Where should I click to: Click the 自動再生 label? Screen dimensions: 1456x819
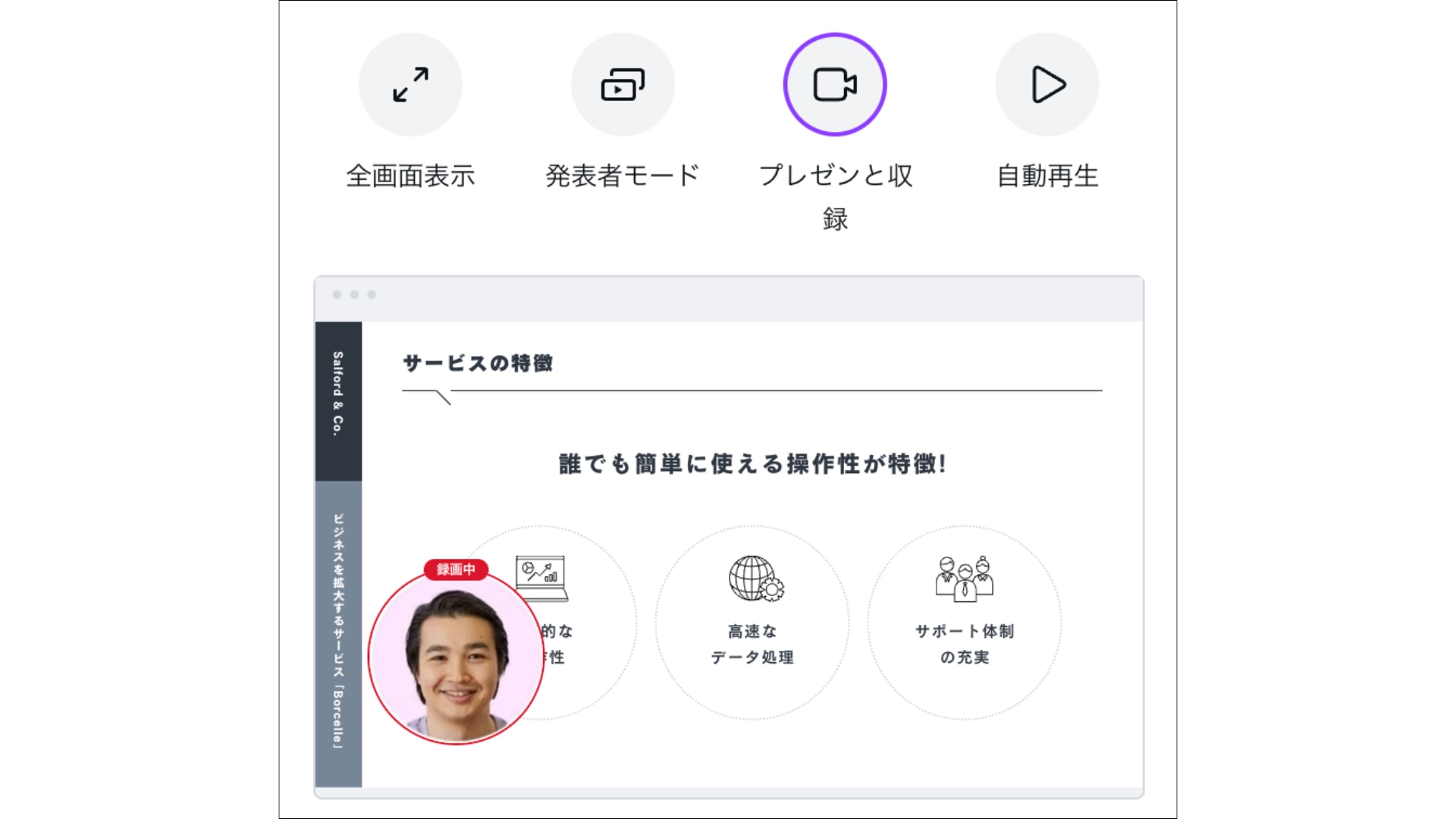pos(1047,176)
